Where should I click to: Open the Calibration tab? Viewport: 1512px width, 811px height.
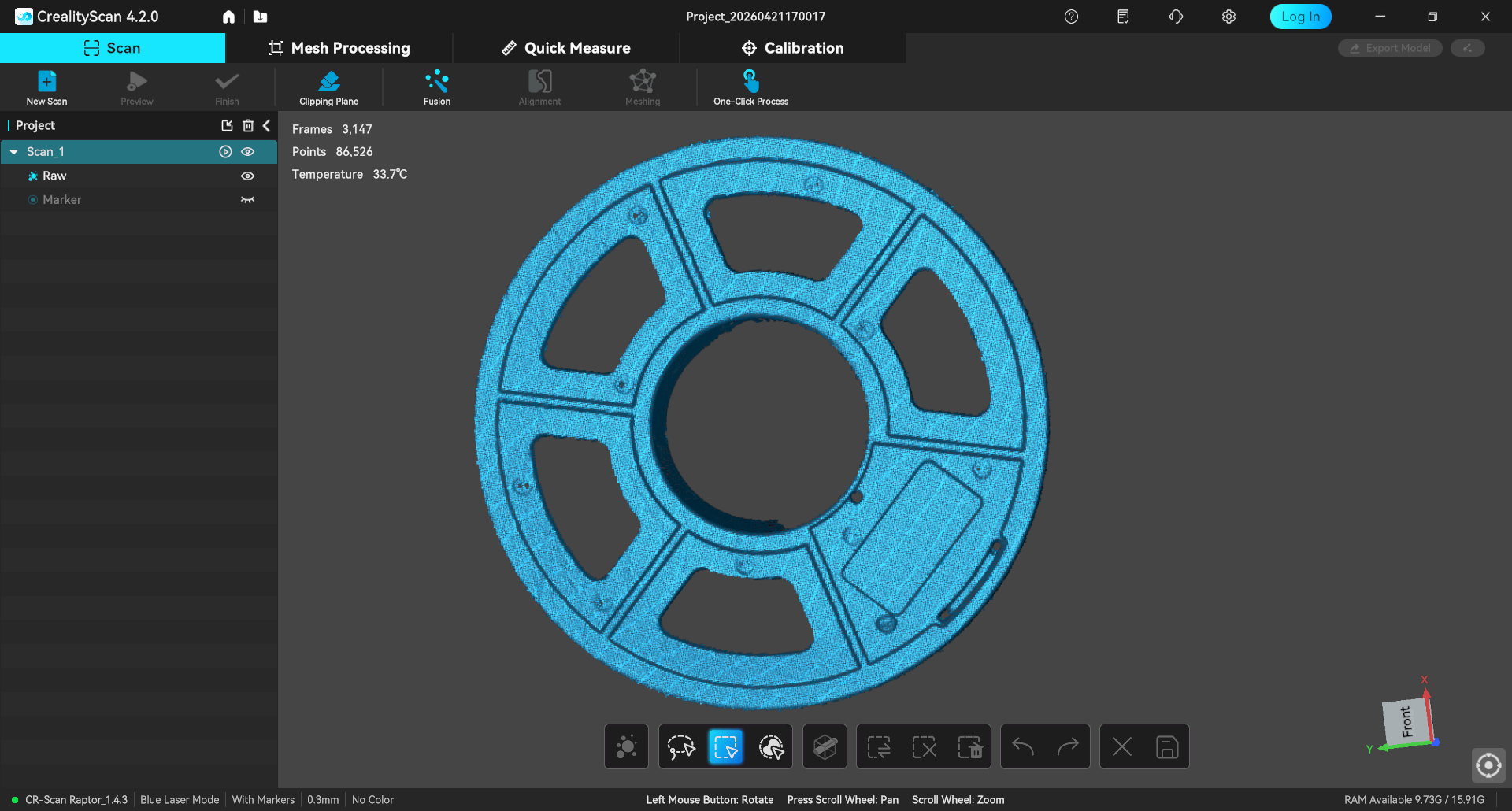(792, 48)
